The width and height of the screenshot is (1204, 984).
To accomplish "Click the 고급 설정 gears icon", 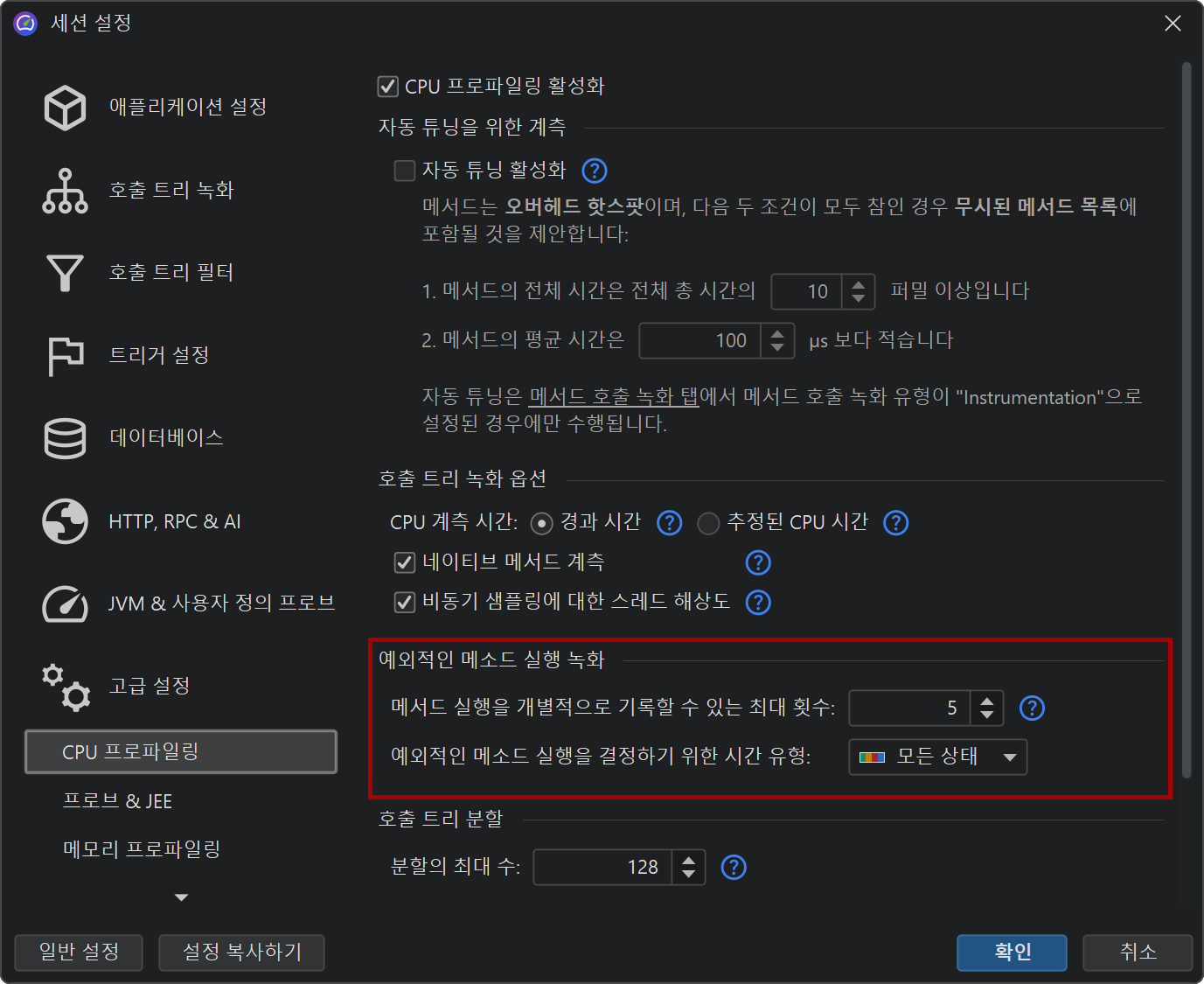I will (x=65, y=687).
